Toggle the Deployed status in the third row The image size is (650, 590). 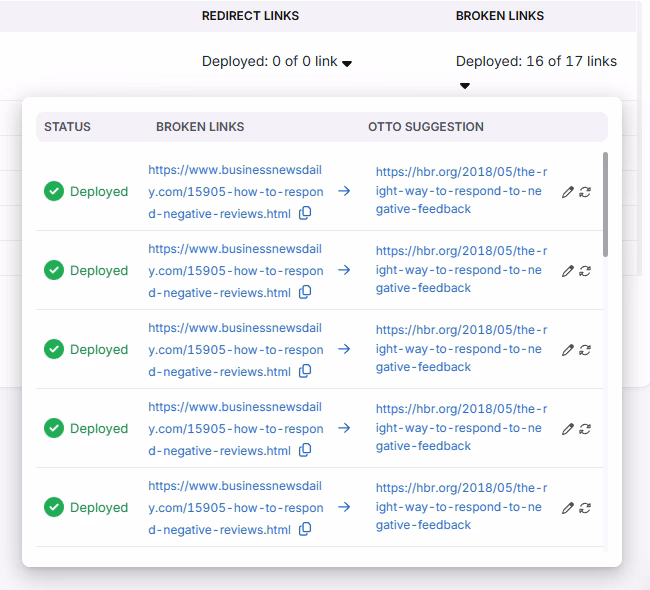pyautogui.click(x=86, y=350)
